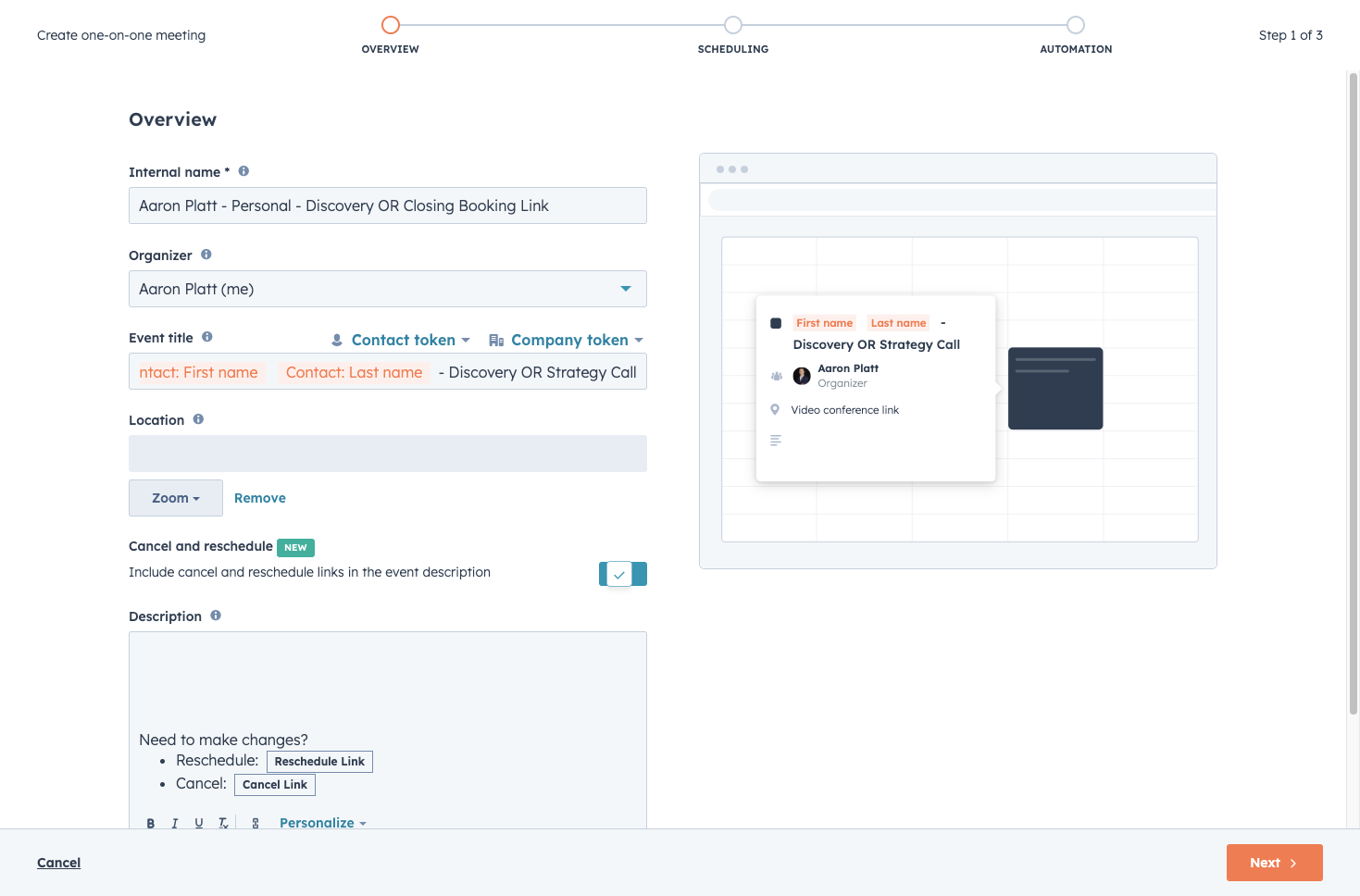Click the 'Step 1 of 3' text

pos(1291,35)
